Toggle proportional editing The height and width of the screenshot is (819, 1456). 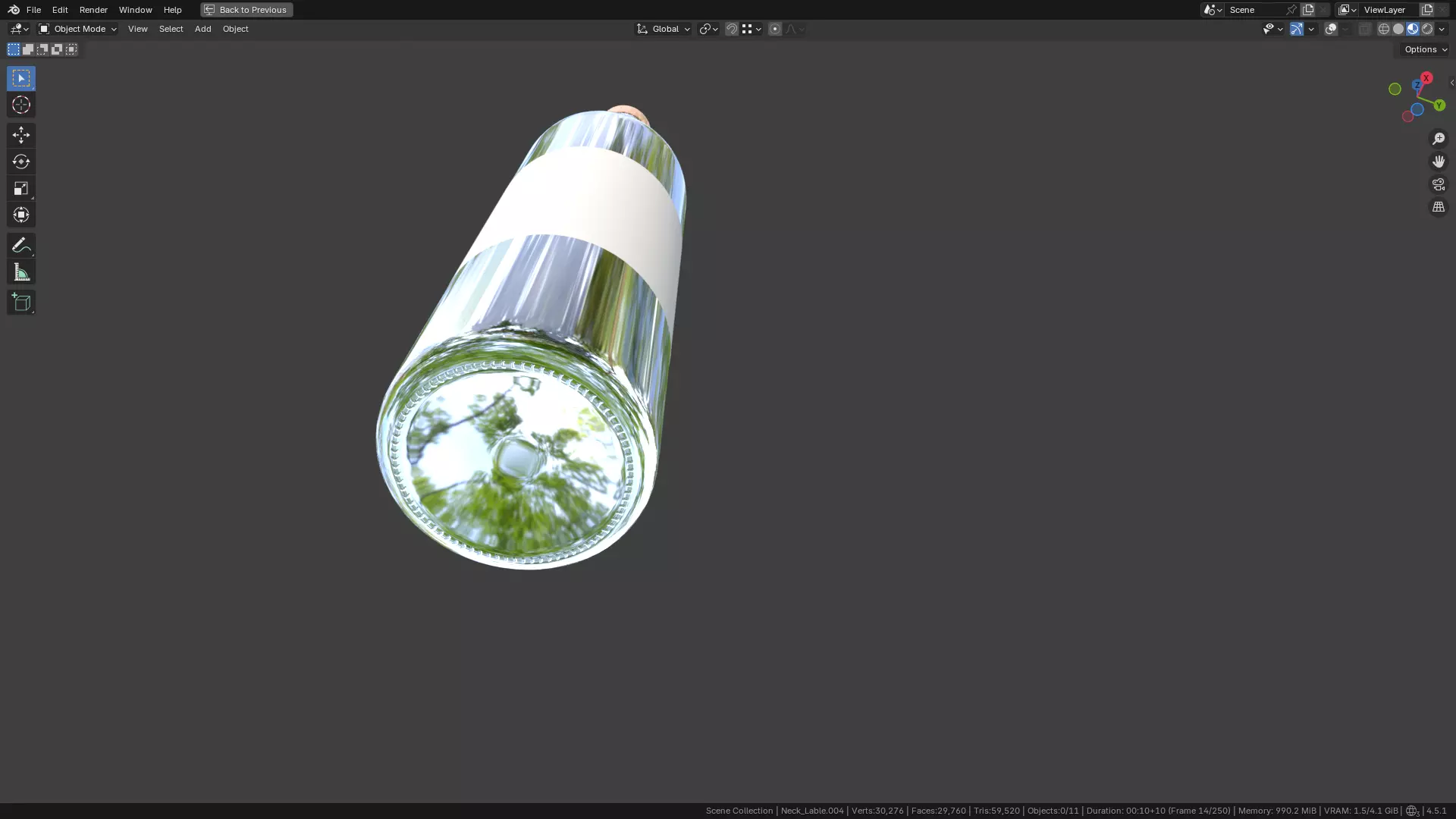pos(775,29)
